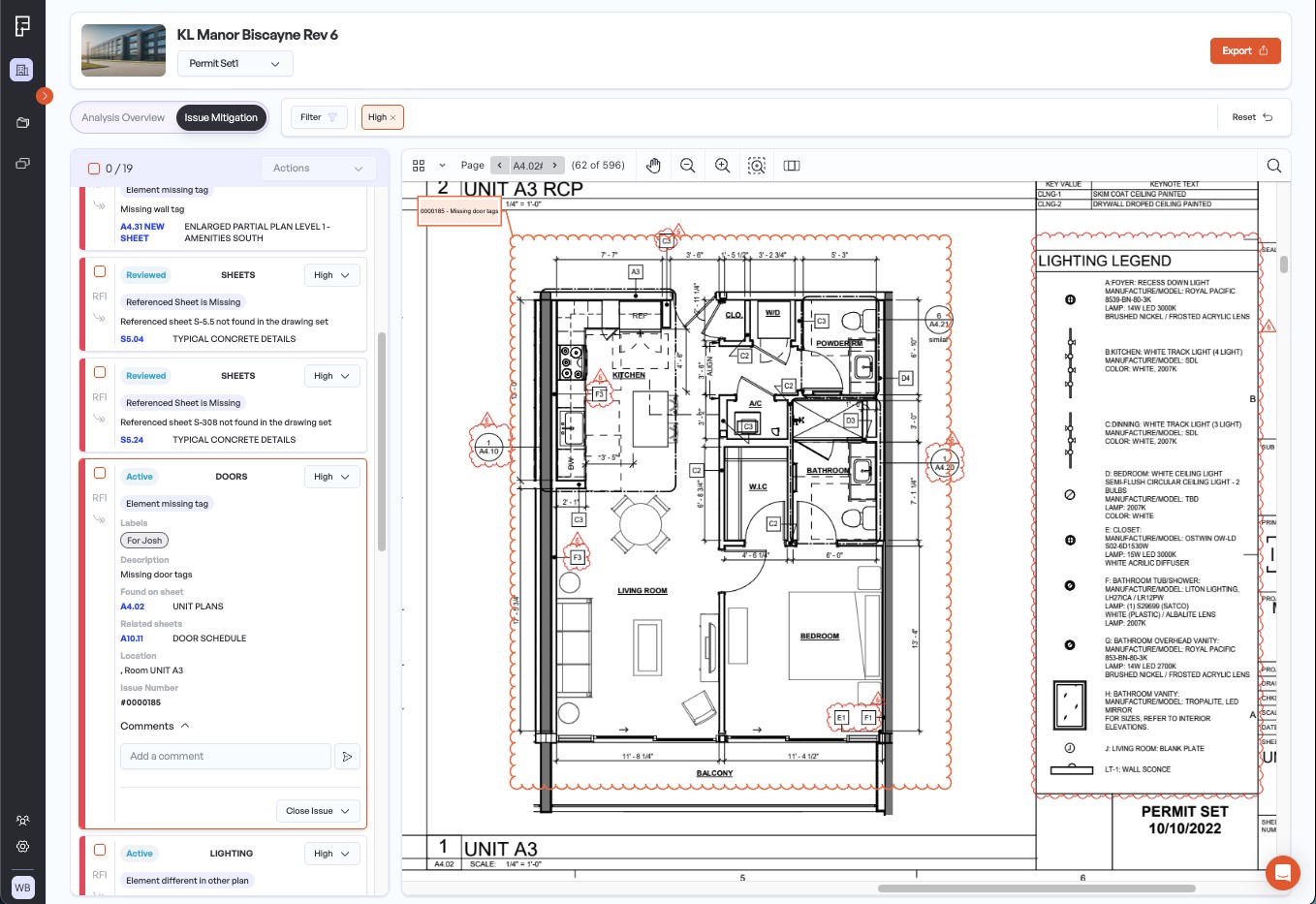Click the zoom out magnifier icon
This screenshot has height=904, width=1316.
click(687, 166)
